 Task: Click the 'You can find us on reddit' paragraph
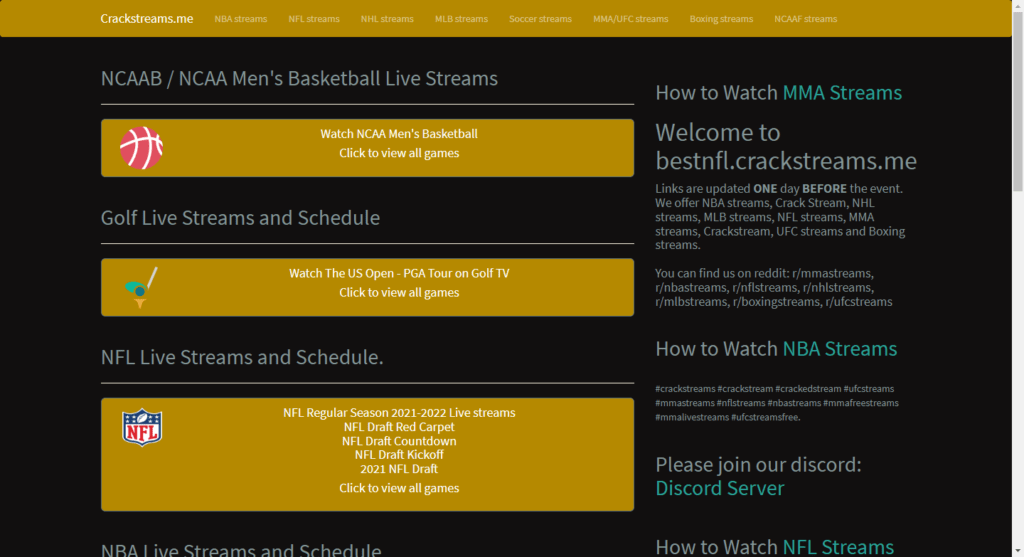pyautogui.click(x=774, y=287)
